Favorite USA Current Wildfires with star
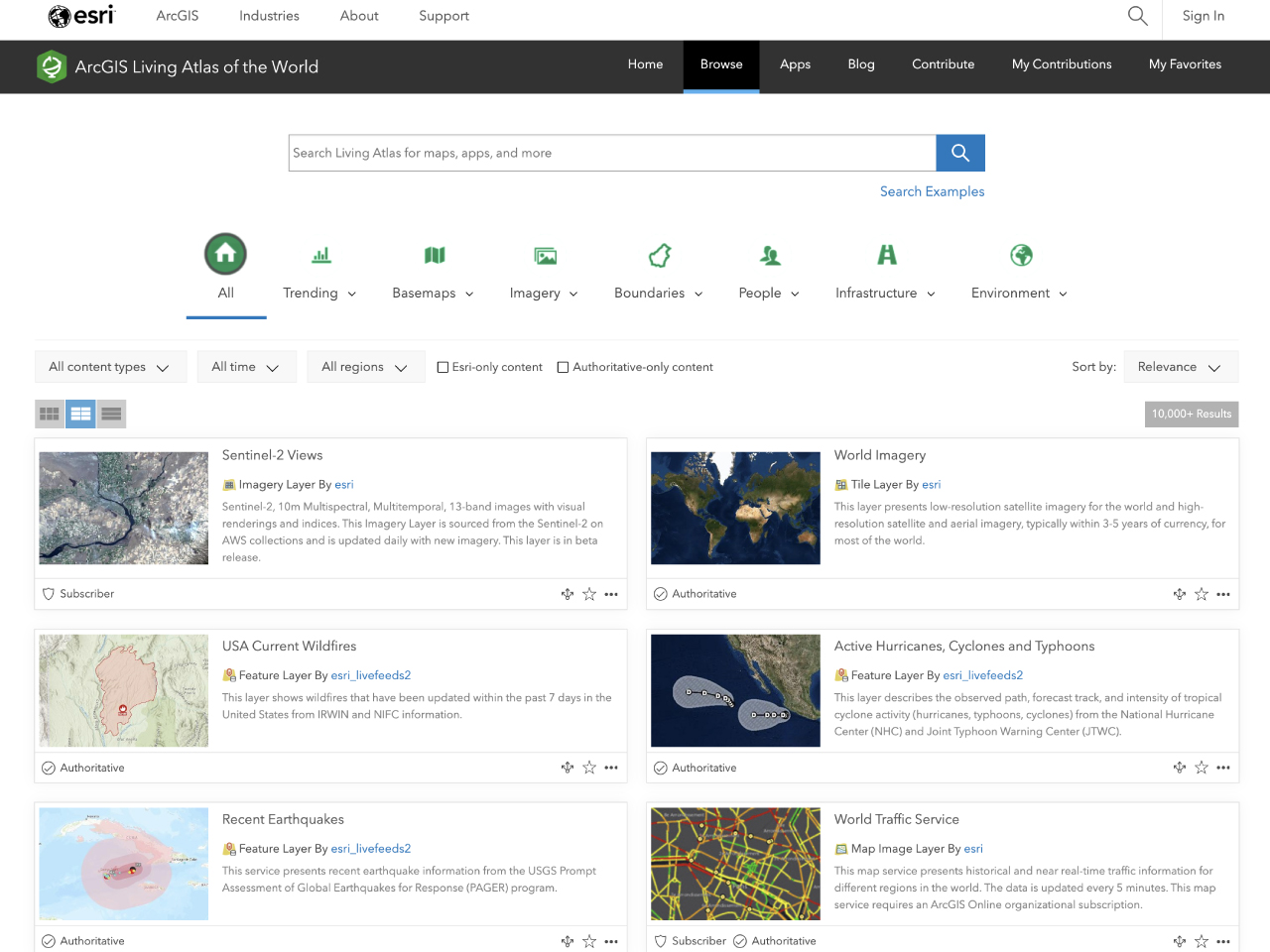Image resolution: width=1270 pixels, height=952 pixels. tap(589, 768)
